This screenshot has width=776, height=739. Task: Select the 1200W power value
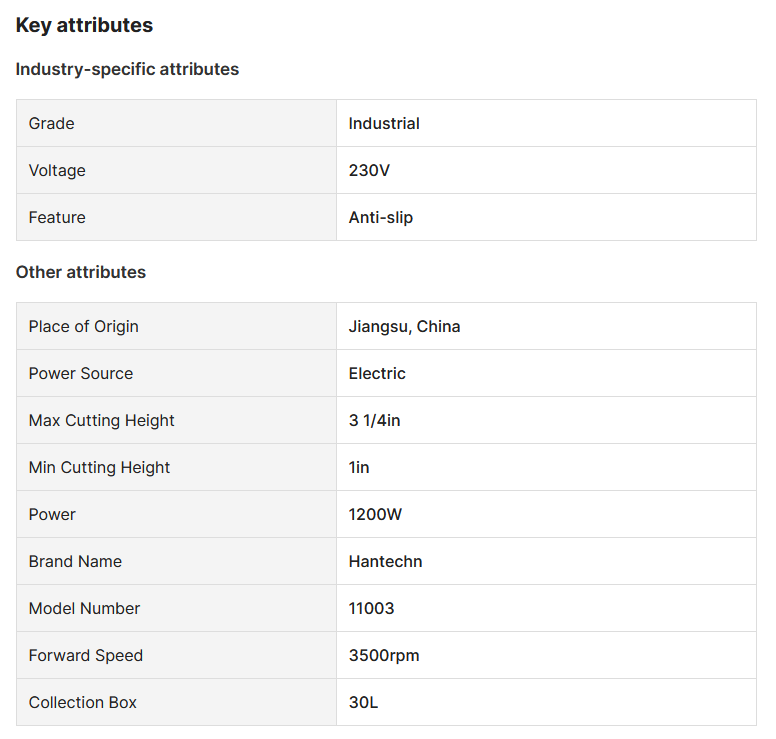tap(373, 515)
